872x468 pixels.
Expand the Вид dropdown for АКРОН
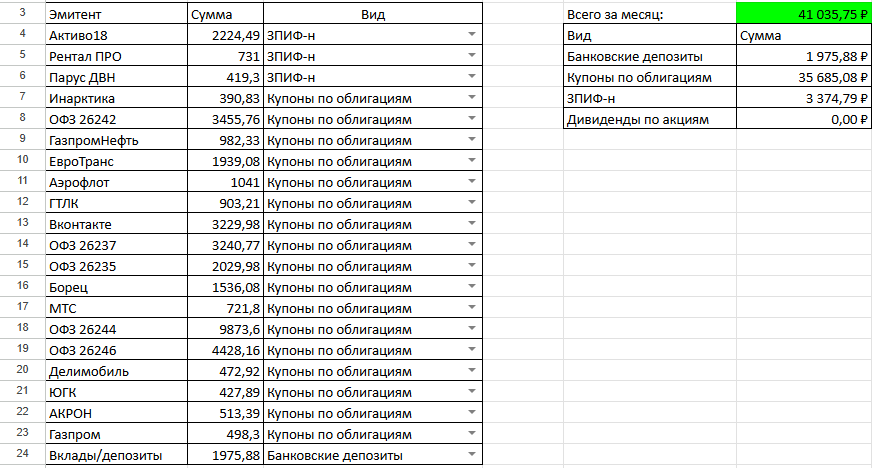point(472,412)
